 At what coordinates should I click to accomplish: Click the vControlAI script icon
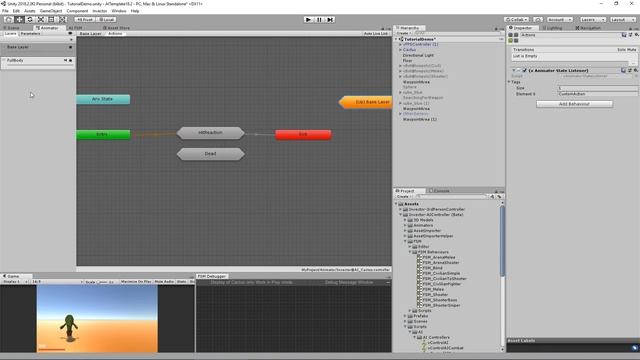(424, 343)
